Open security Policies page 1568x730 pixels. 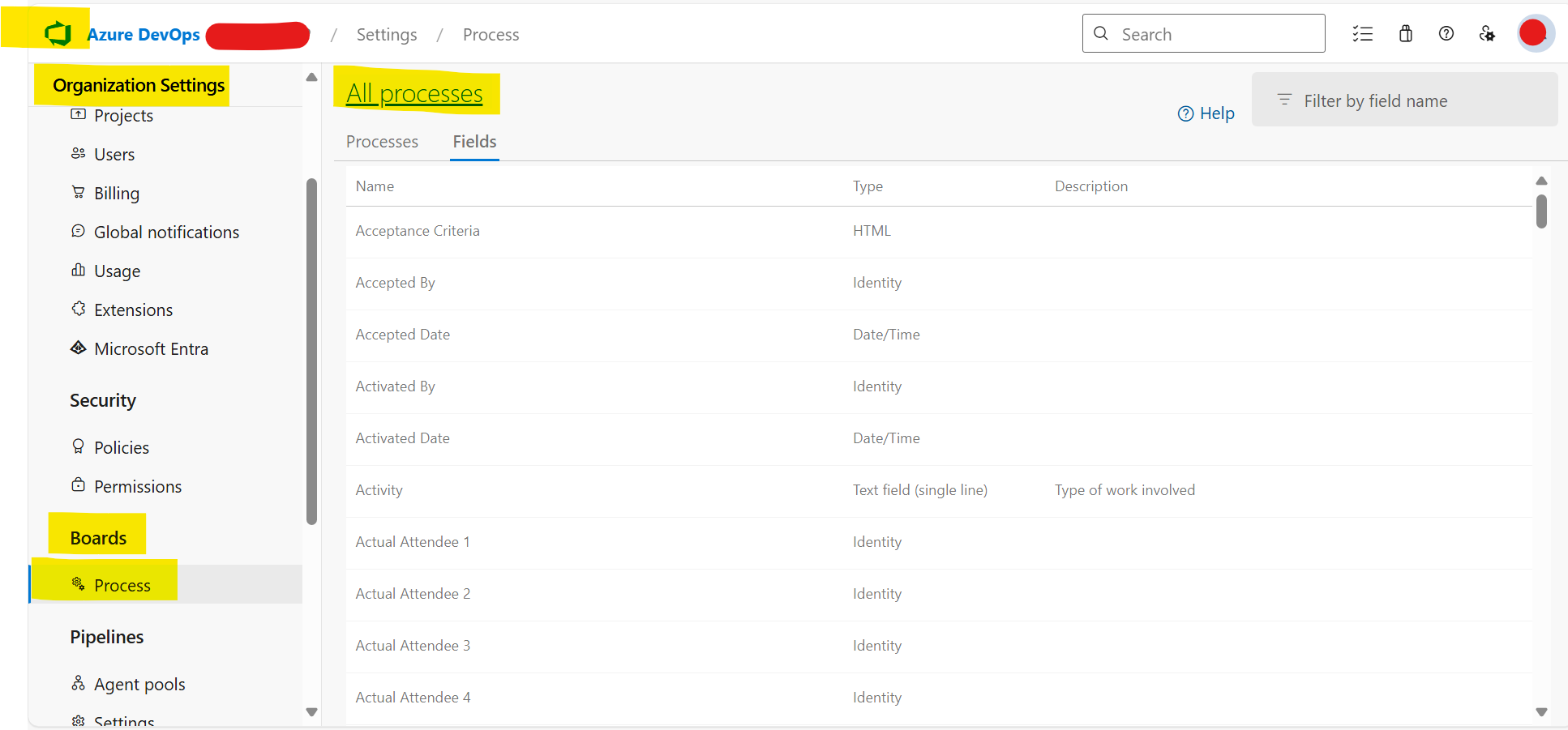[x=122, y=448]
